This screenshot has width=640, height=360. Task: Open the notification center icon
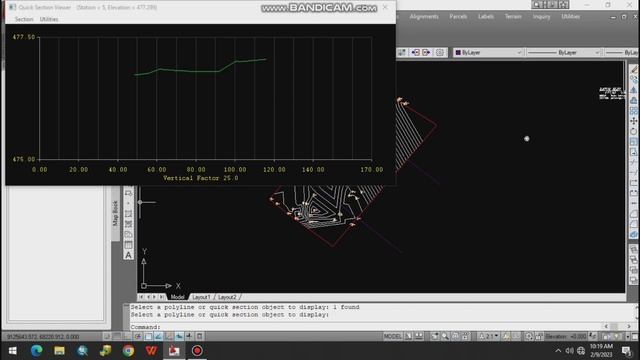(x=627, y=351)
